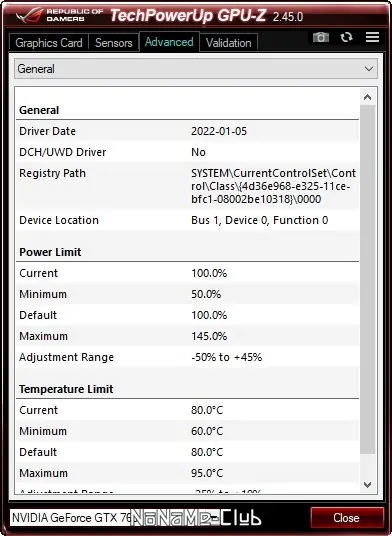Open the Sensors tab
392x536 pixels.
[x=113, y=43]
